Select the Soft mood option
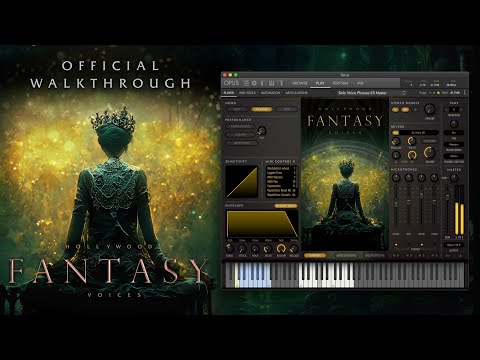Image resolution: width=480 pixels, height=360 pixels. click(x=237, y=109)
